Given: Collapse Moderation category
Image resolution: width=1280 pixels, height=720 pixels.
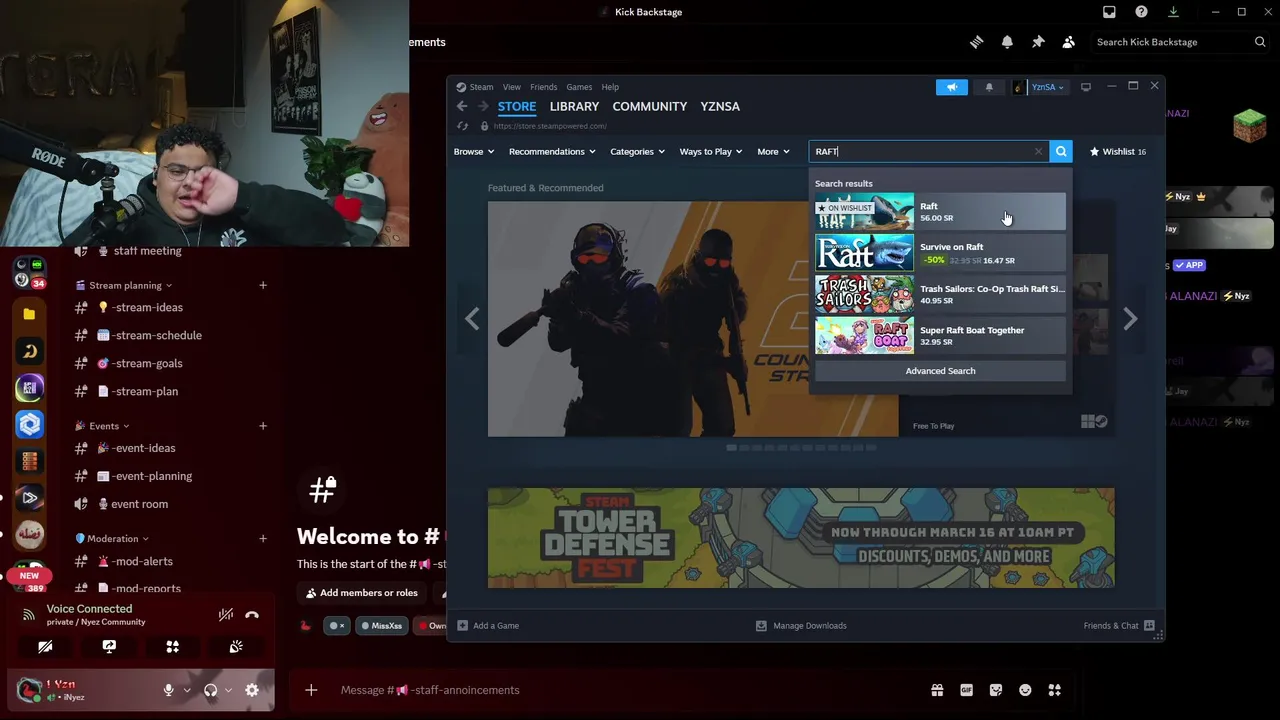Looking at the screenshot, I should [112, 539].
